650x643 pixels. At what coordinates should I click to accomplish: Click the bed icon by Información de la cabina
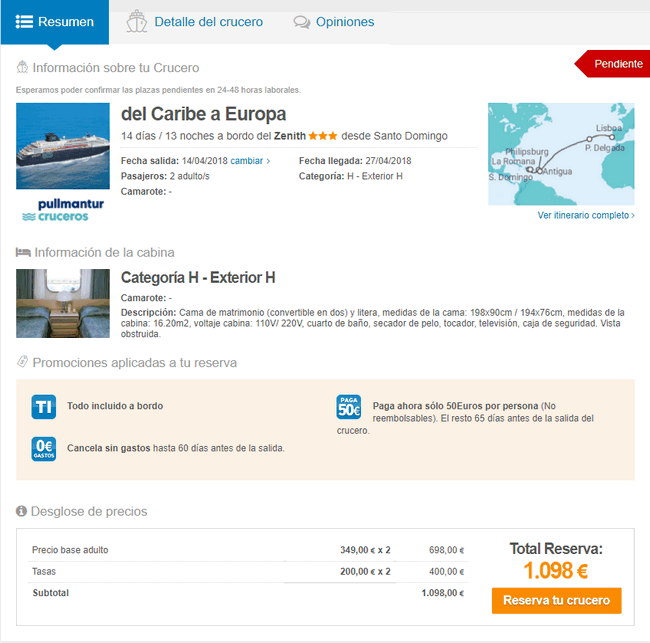click(x=22, y=253)
